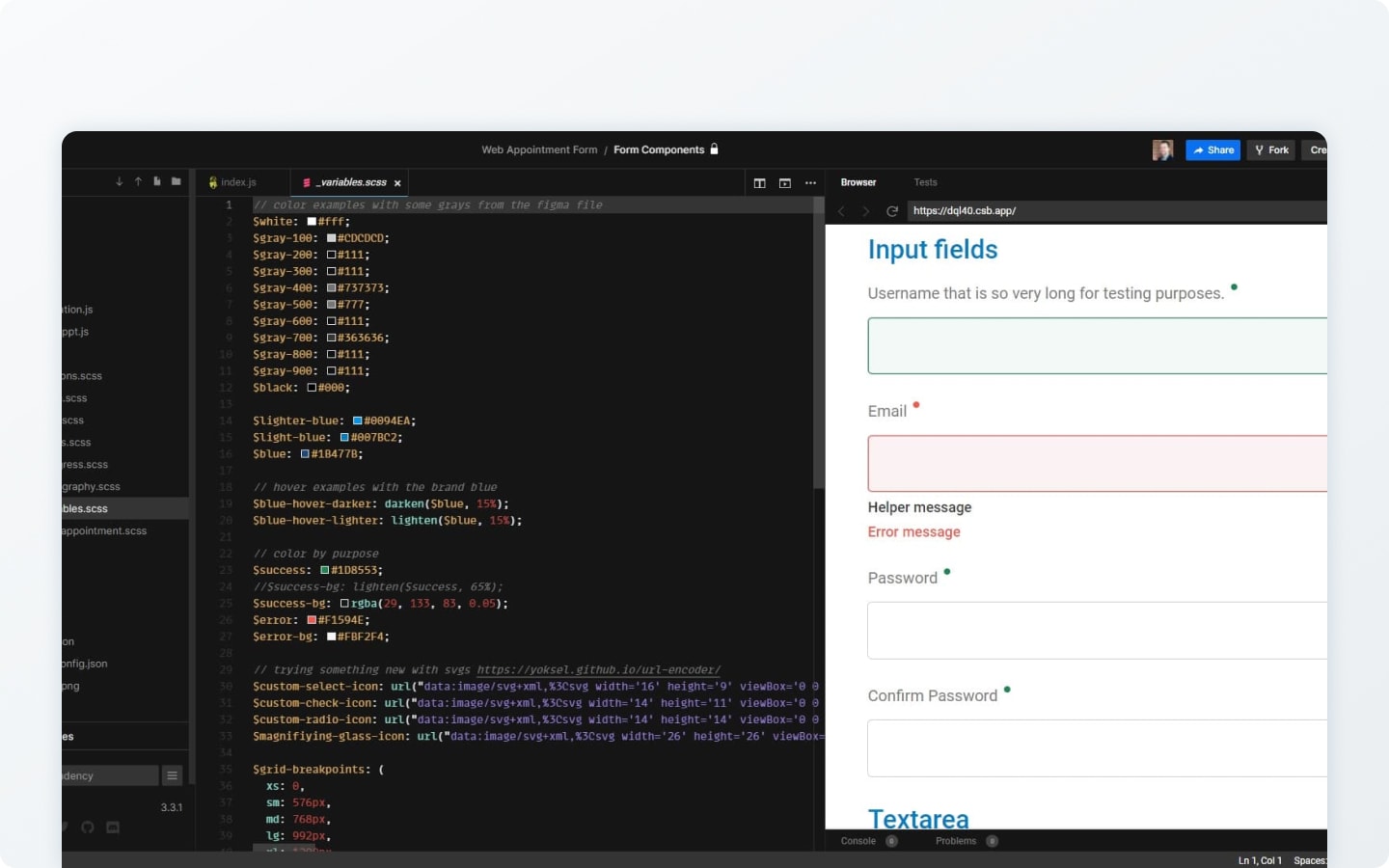The height and width of the screenshot is (868, 1389).
Task: Open the editor more-options ellipsis menu
Action: tap(810, 183)
